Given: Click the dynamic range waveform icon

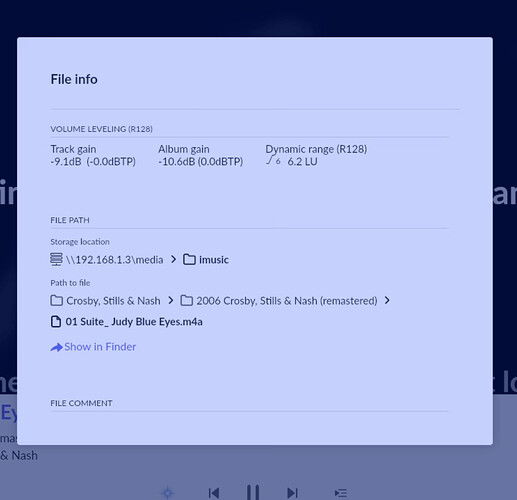Looking at the screenshot, I should tap(273, 161).
